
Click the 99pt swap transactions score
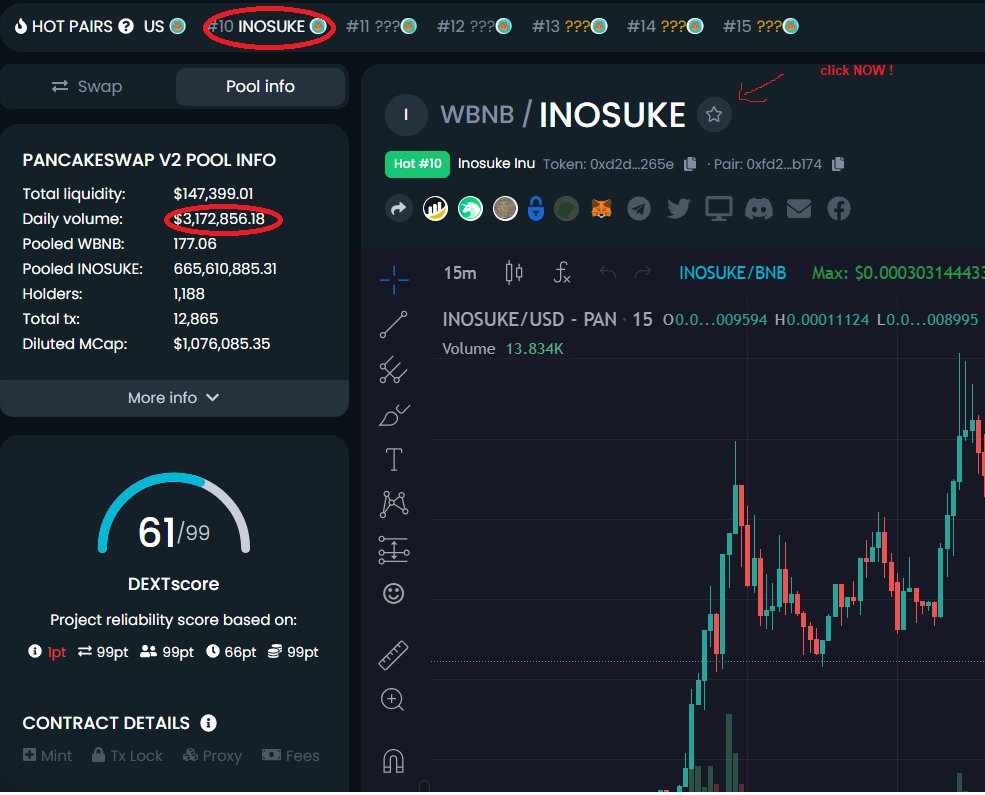(x=103, y=652)
